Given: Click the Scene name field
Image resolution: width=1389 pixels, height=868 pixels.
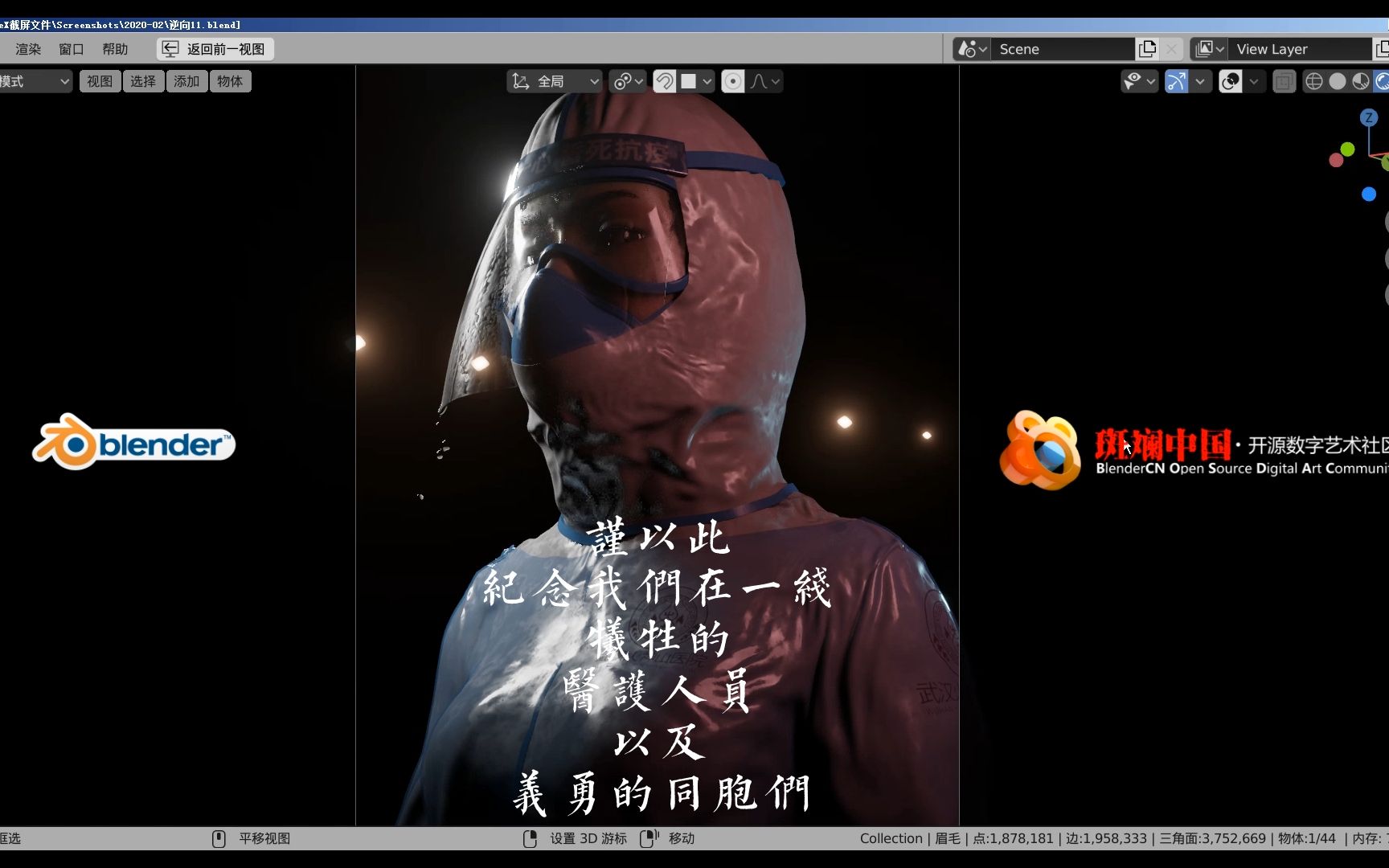Looking at the screenshot, I should pyautogui.click(x=1063, y=49).
